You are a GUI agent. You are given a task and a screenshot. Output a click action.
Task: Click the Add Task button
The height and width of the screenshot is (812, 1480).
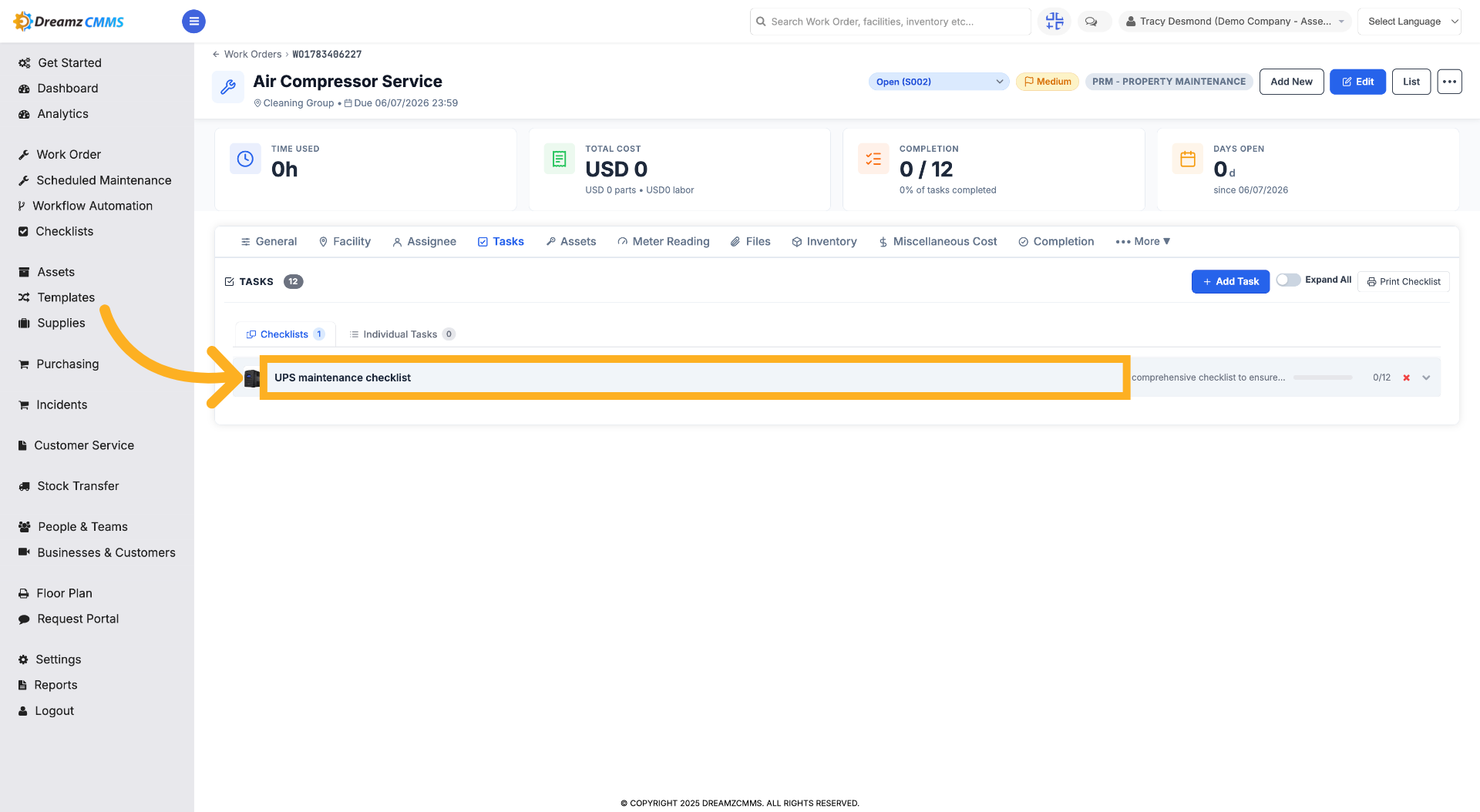click(x=1230, y=282)
